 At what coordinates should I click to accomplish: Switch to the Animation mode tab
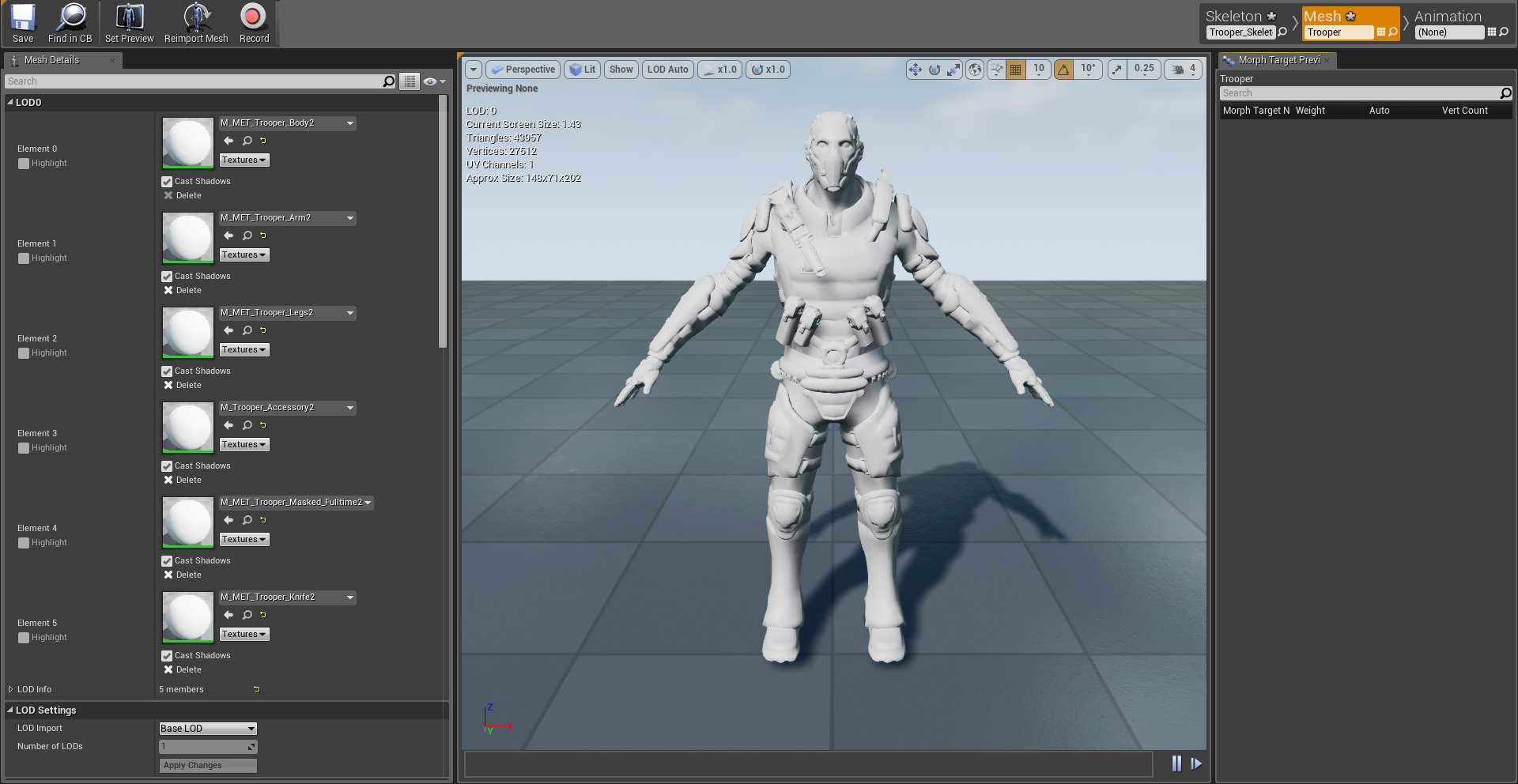[x=1448, y=17]
